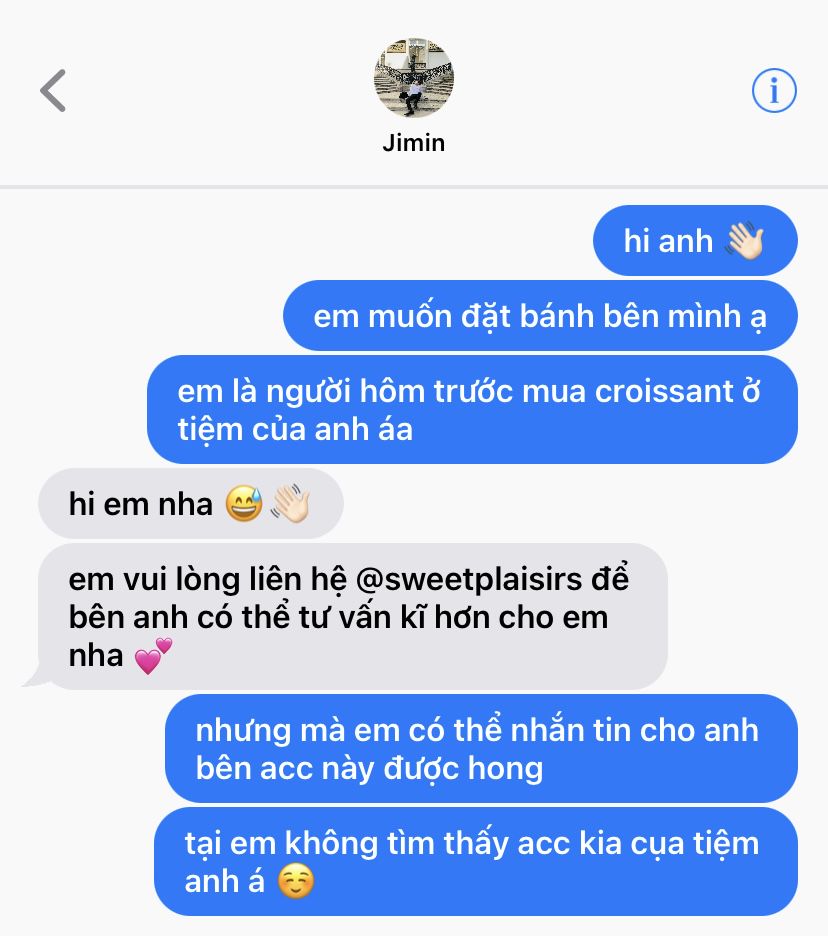This screenshot has height=936, width=828.
Task: Tap the relieved smiling face emoji
Action: (296, 881)
